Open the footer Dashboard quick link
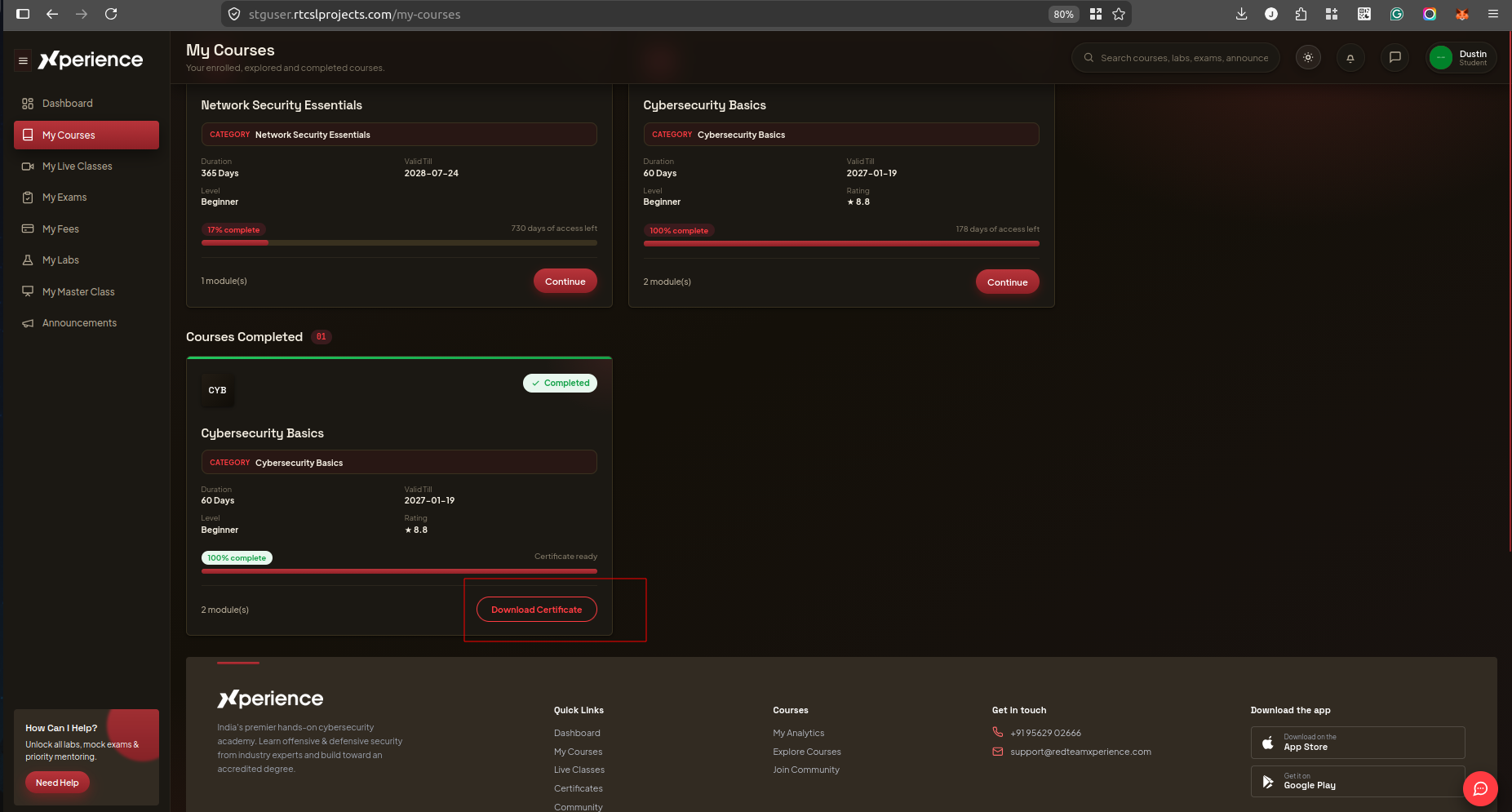Image resolution: width=1512 pixels, height=812 pixels. (577, 733)
